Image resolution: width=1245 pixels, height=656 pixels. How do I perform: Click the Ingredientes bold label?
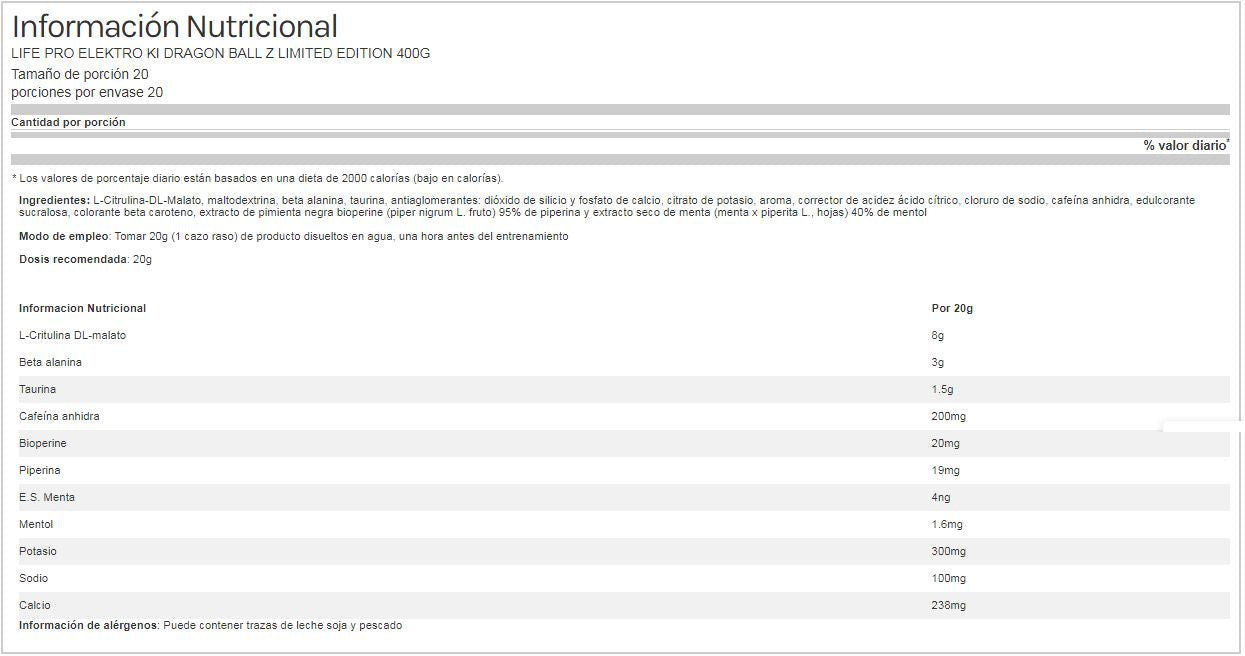pyautogui.click(x=55, y=201)
